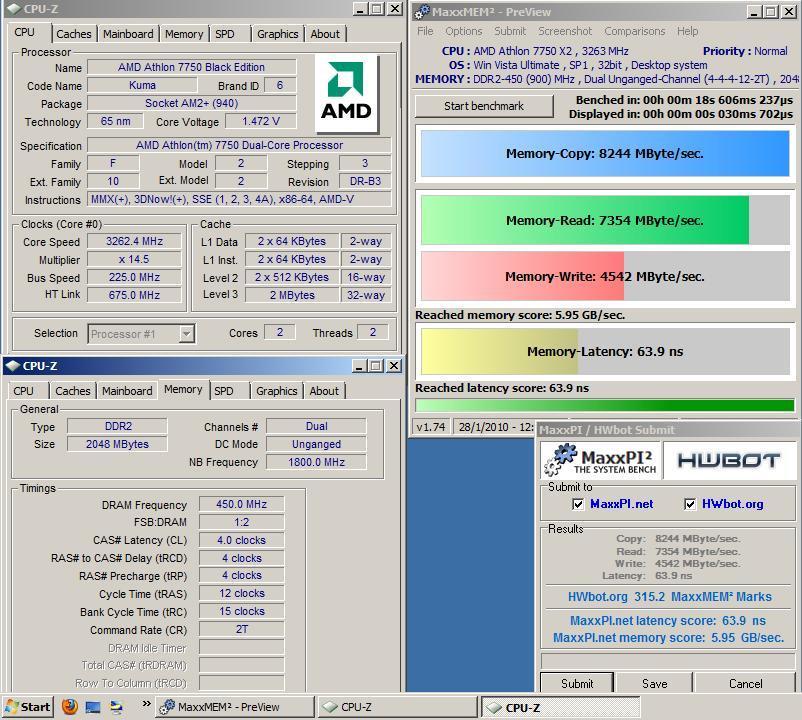Click the Show Desktop quick launch icon
This screenshot has width=802, height=720.
93,707
